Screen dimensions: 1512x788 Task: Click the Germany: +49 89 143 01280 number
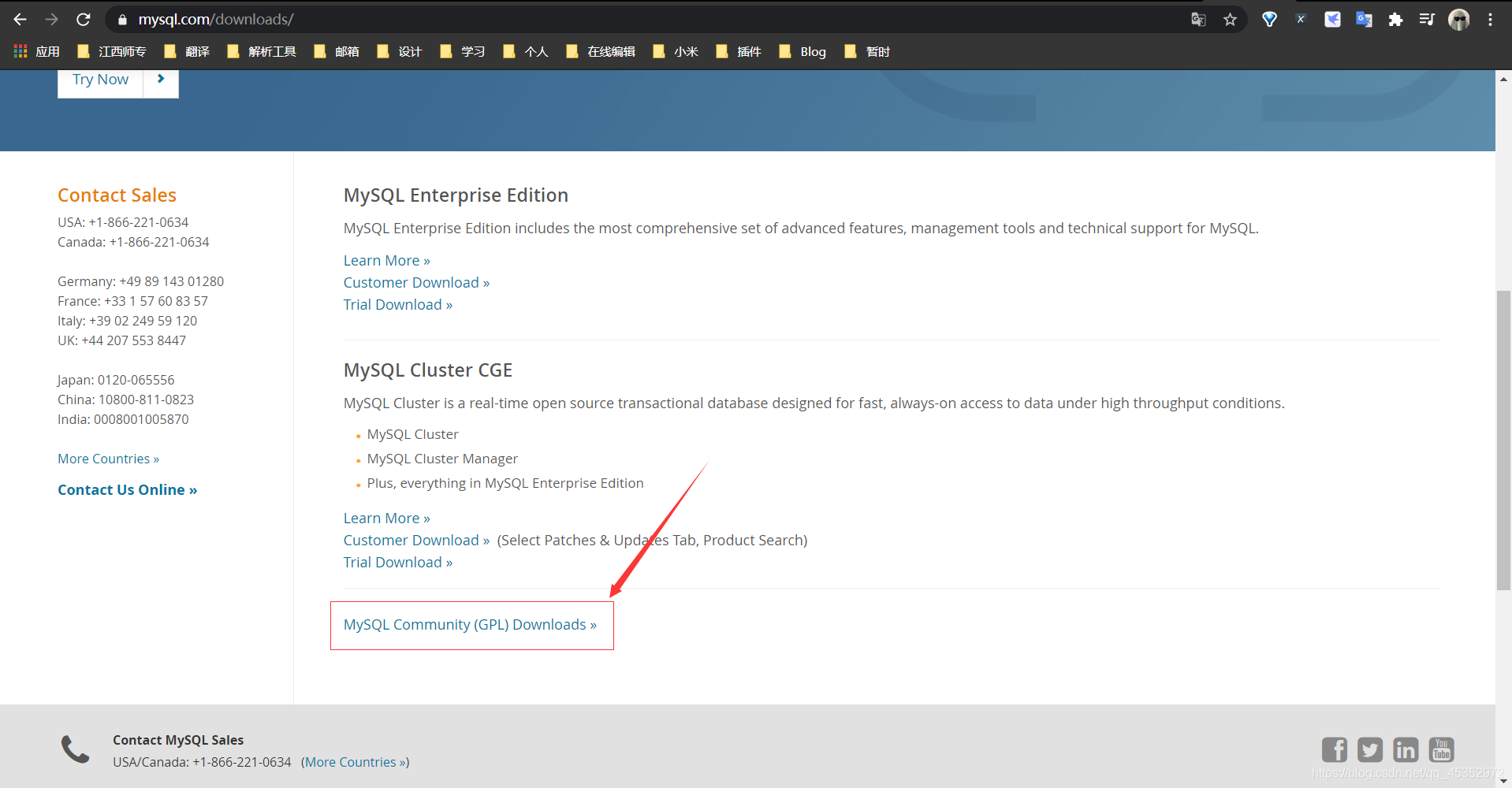pos(140,282)
